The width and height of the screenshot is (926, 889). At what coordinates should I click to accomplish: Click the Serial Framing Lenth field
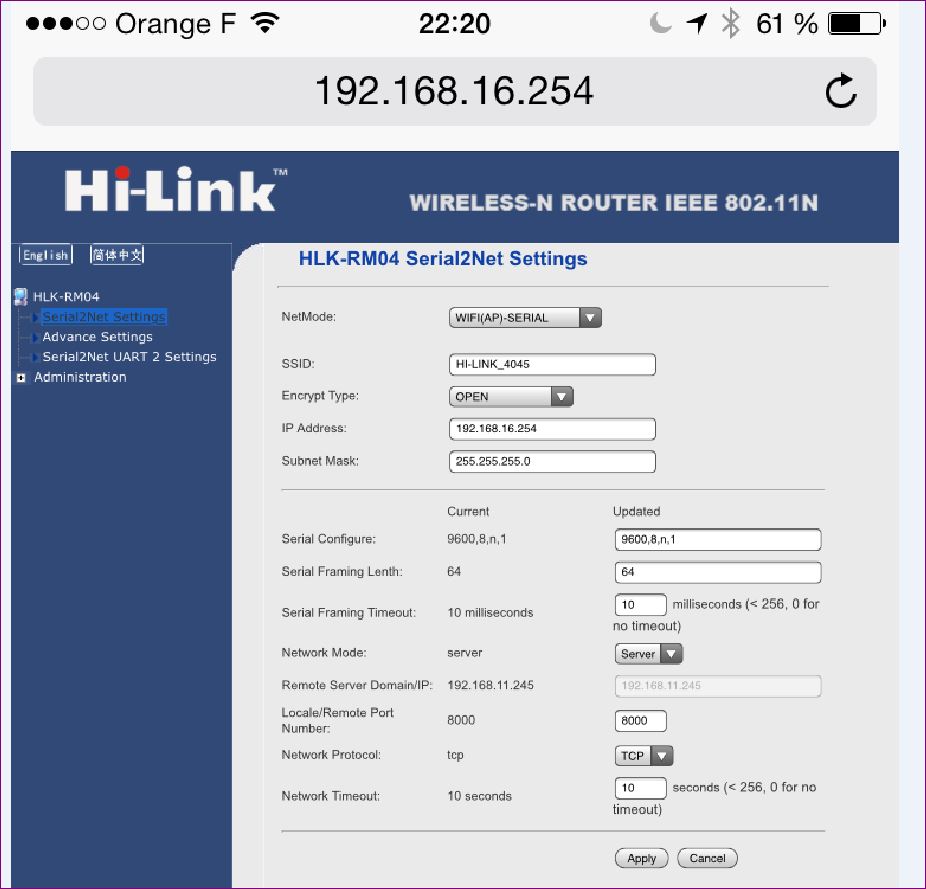pos(718,572)
